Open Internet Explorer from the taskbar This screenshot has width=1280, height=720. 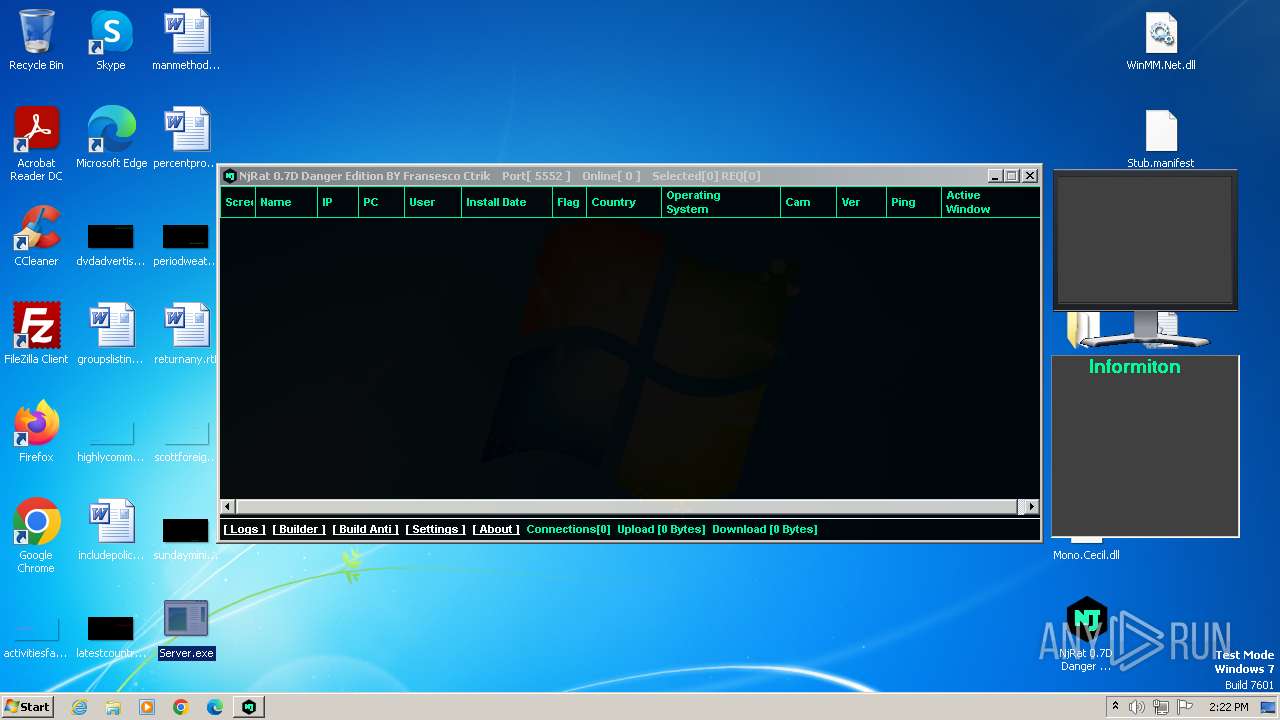tap(79, 707)
